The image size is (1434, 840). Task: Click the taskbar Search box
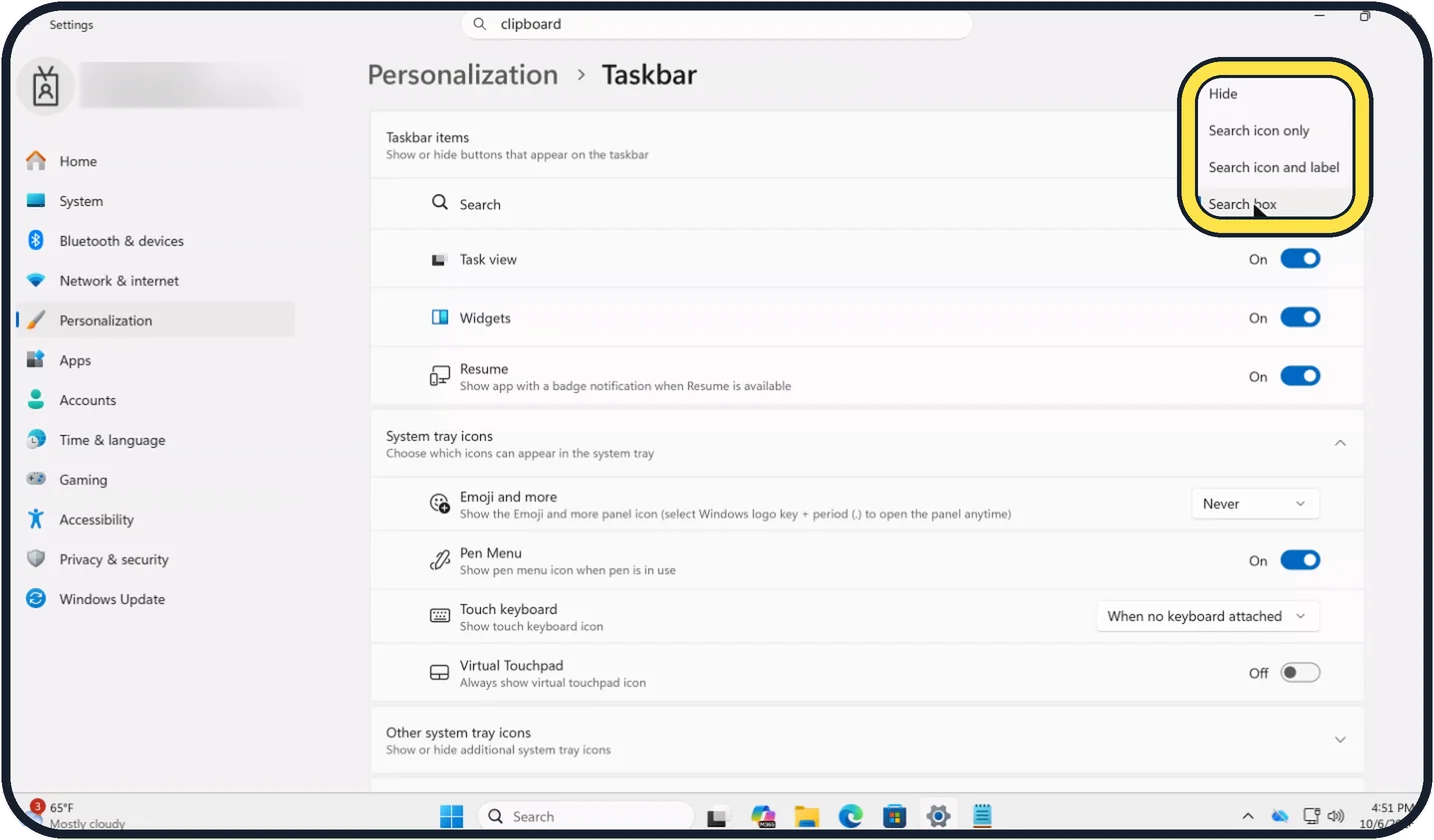(586, 816)
